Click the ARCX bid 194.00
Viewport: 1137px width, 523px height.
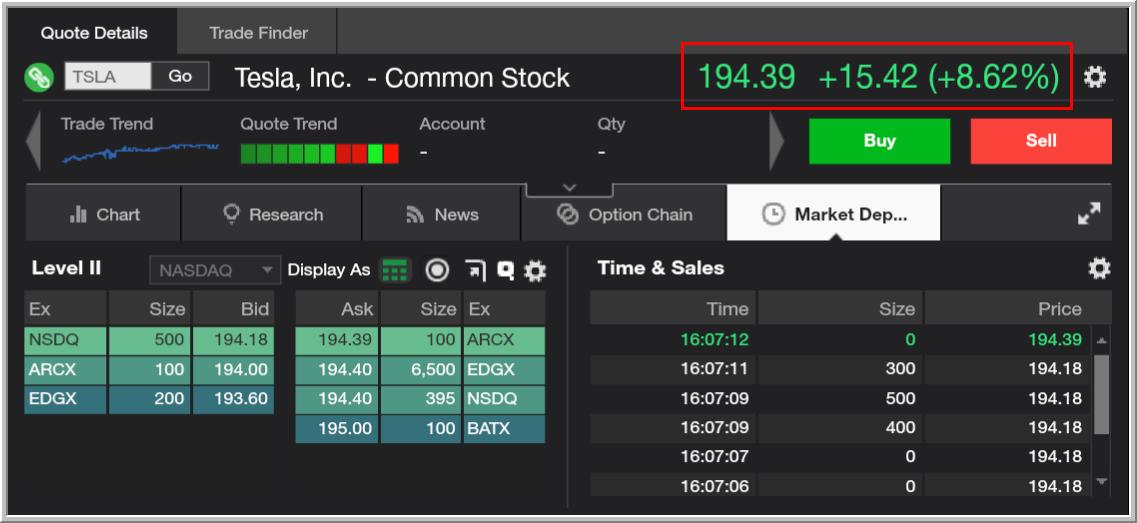[x=233, y=369]
